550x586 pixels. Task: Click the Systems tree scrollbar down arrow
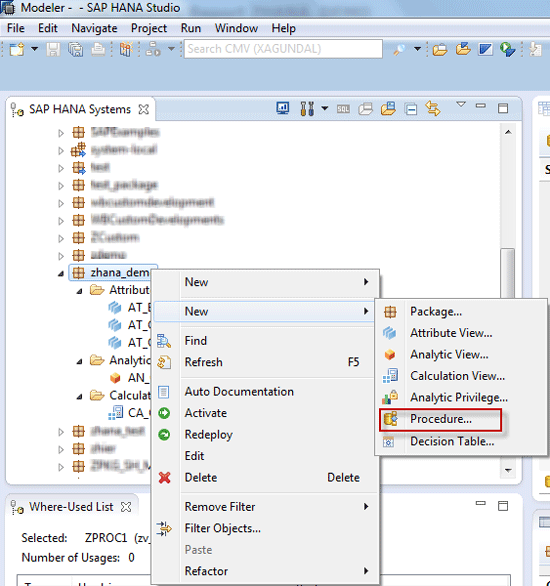click(x=508, y=471)
